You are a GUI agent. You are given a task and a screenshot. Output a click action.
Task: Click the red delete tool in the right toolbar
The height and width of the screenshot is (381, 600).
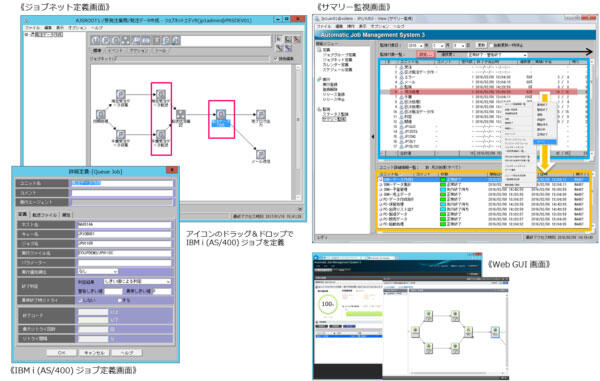point(297,39)
